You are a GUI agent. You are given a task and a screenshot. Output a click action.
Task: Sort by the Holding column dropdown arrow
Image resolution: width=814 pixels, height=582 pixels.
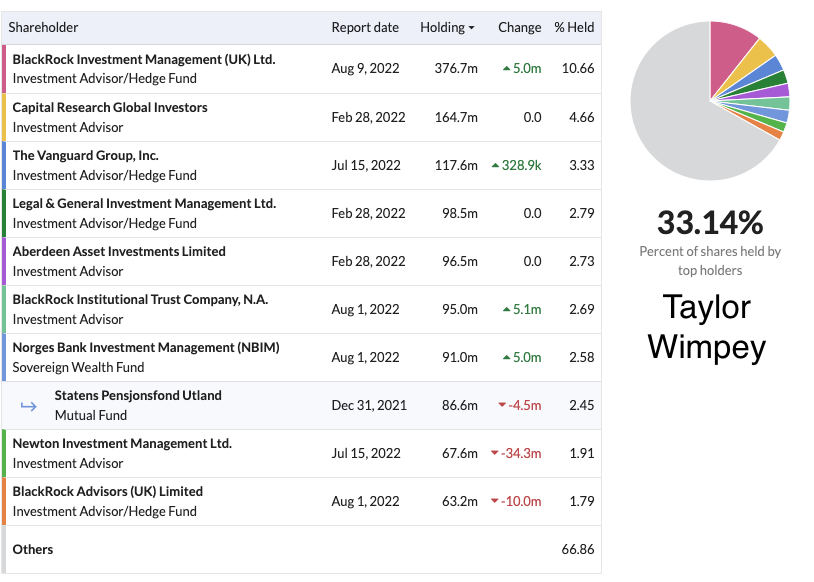coord(471,28)
